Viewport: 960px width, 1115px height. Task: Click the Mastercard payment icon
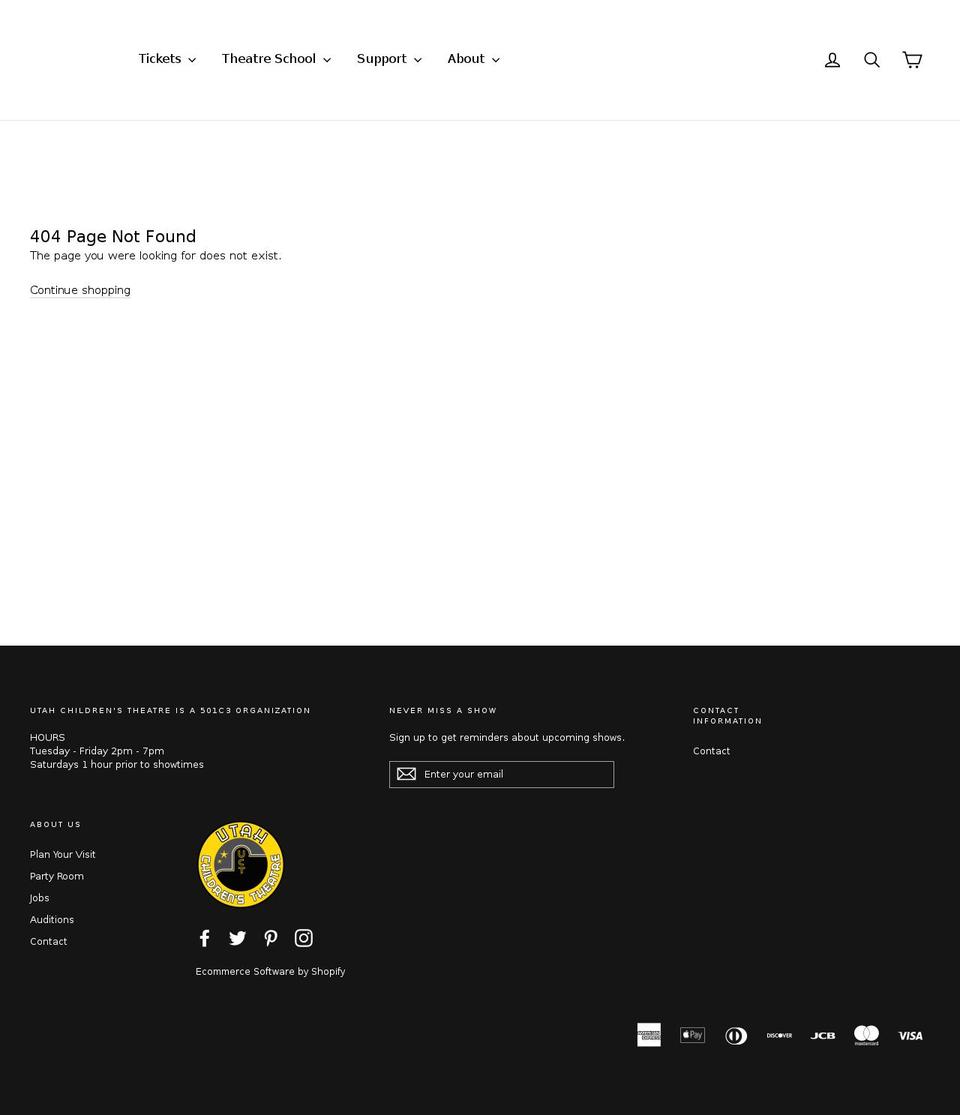pyautogui.click(x=866, y=1035)
